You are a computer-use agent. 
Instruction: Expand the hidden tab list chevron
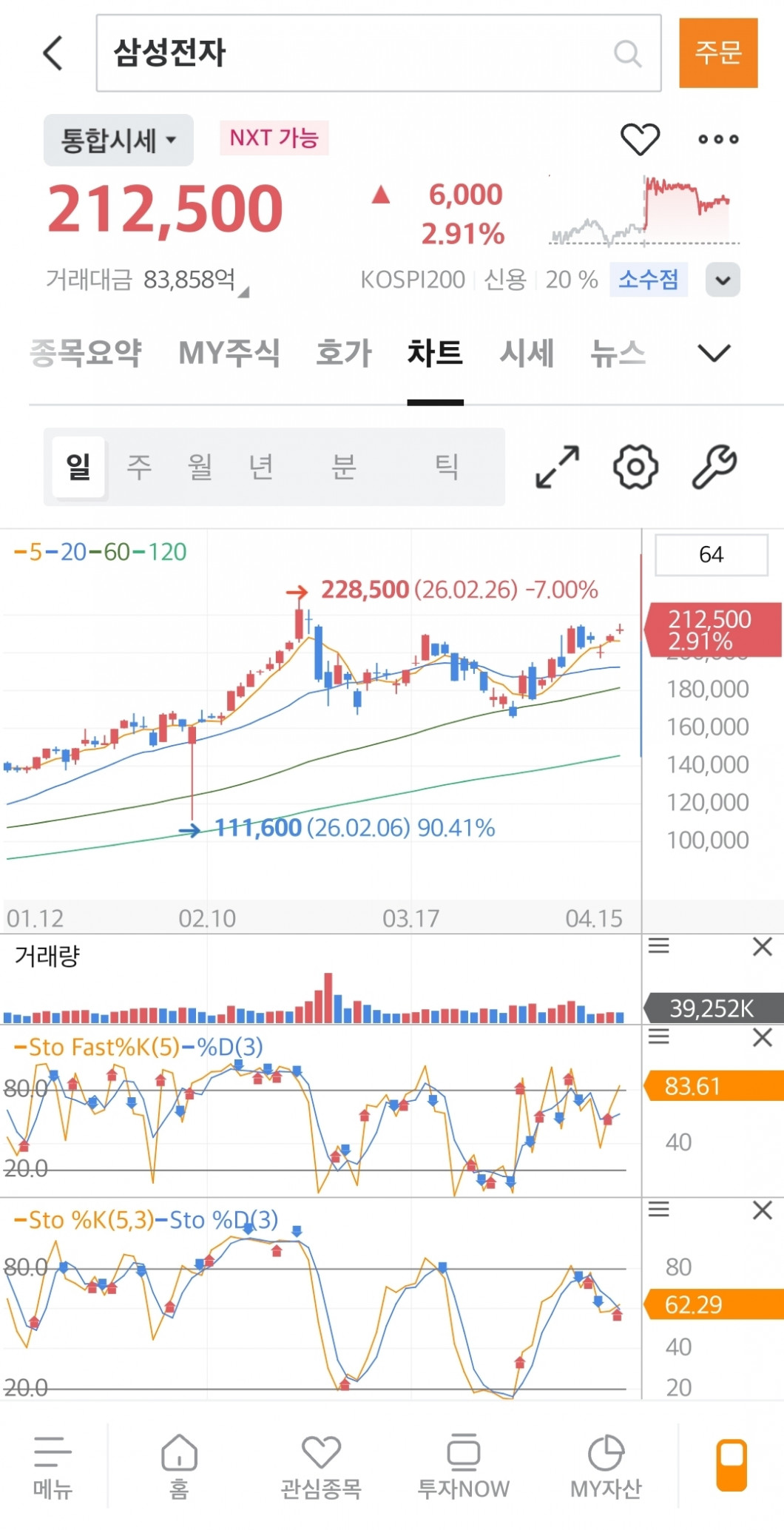point(714,353)
